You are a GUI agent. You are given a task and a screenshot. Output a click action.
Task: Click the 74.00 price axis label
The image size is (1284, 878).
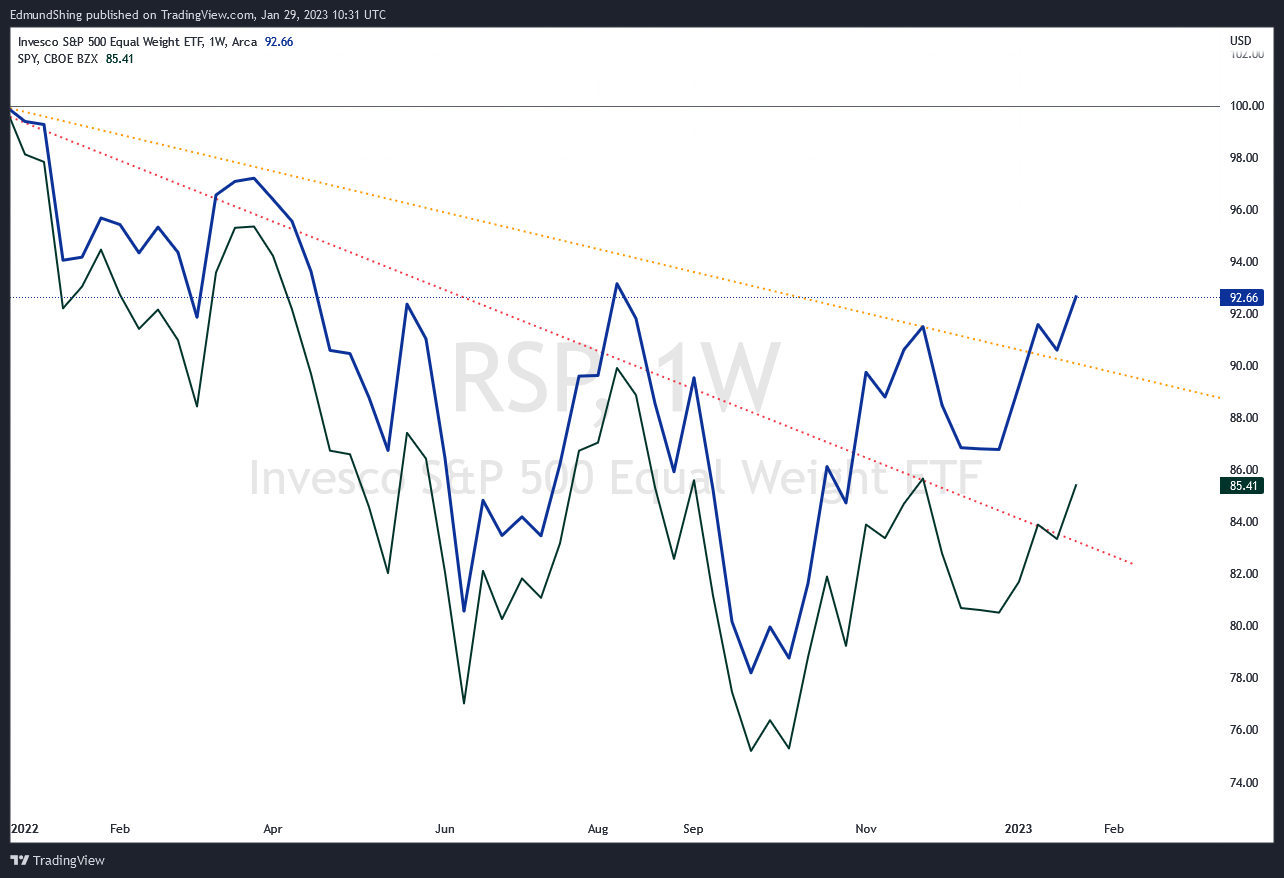1245,782
